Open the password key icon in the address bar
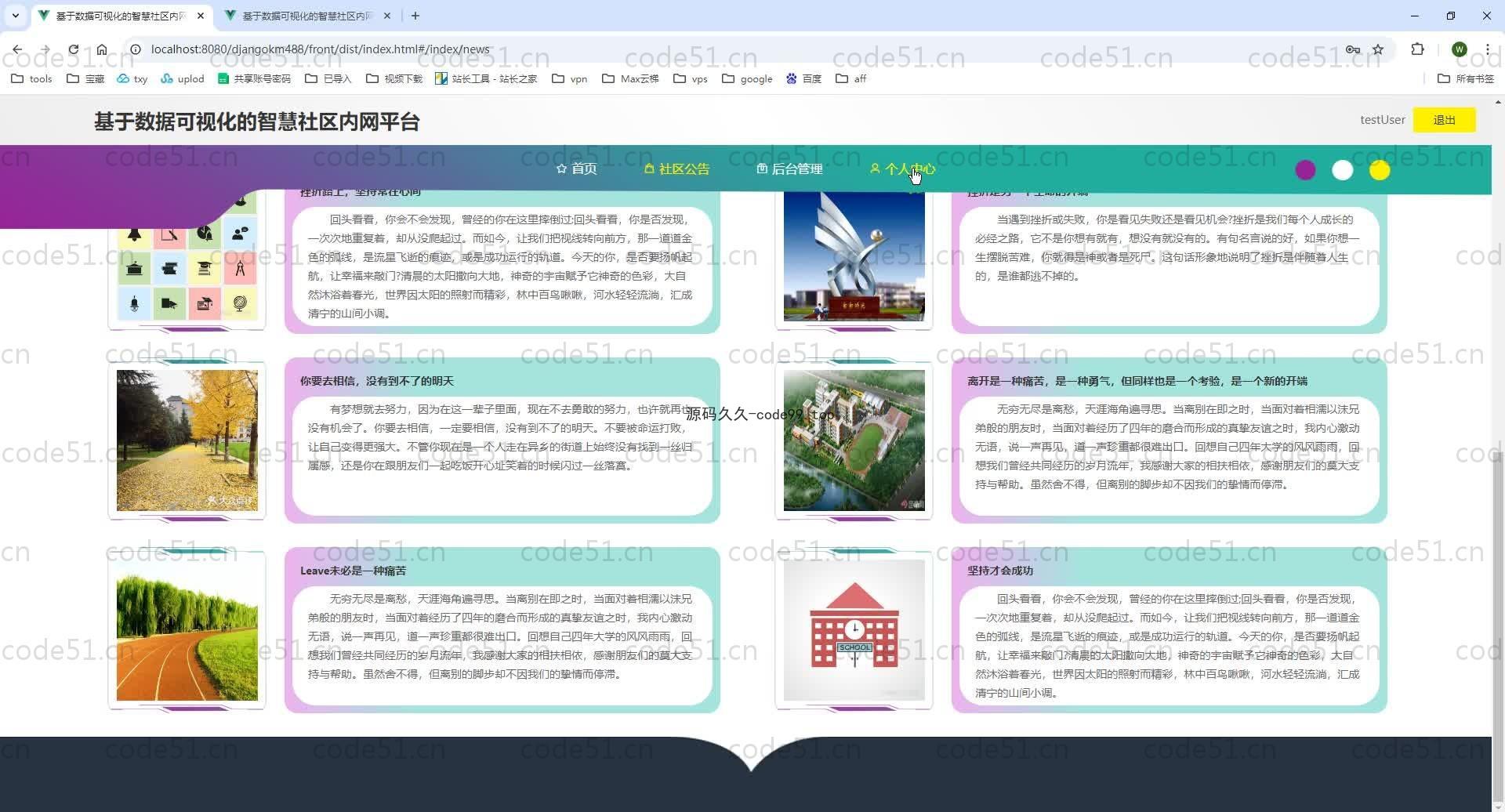Viewport: 1505px width, 812px height. point(1353,49)
